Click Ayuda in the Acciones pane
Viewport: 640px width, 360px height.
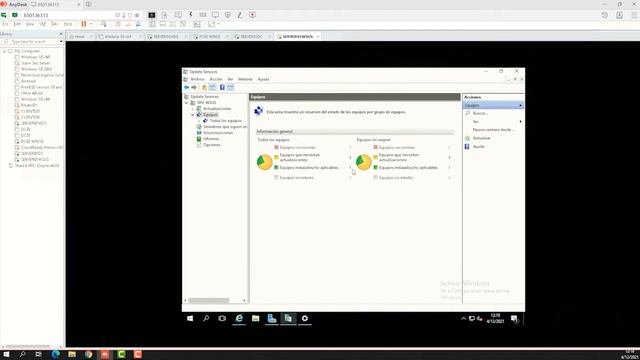(479, 147)
